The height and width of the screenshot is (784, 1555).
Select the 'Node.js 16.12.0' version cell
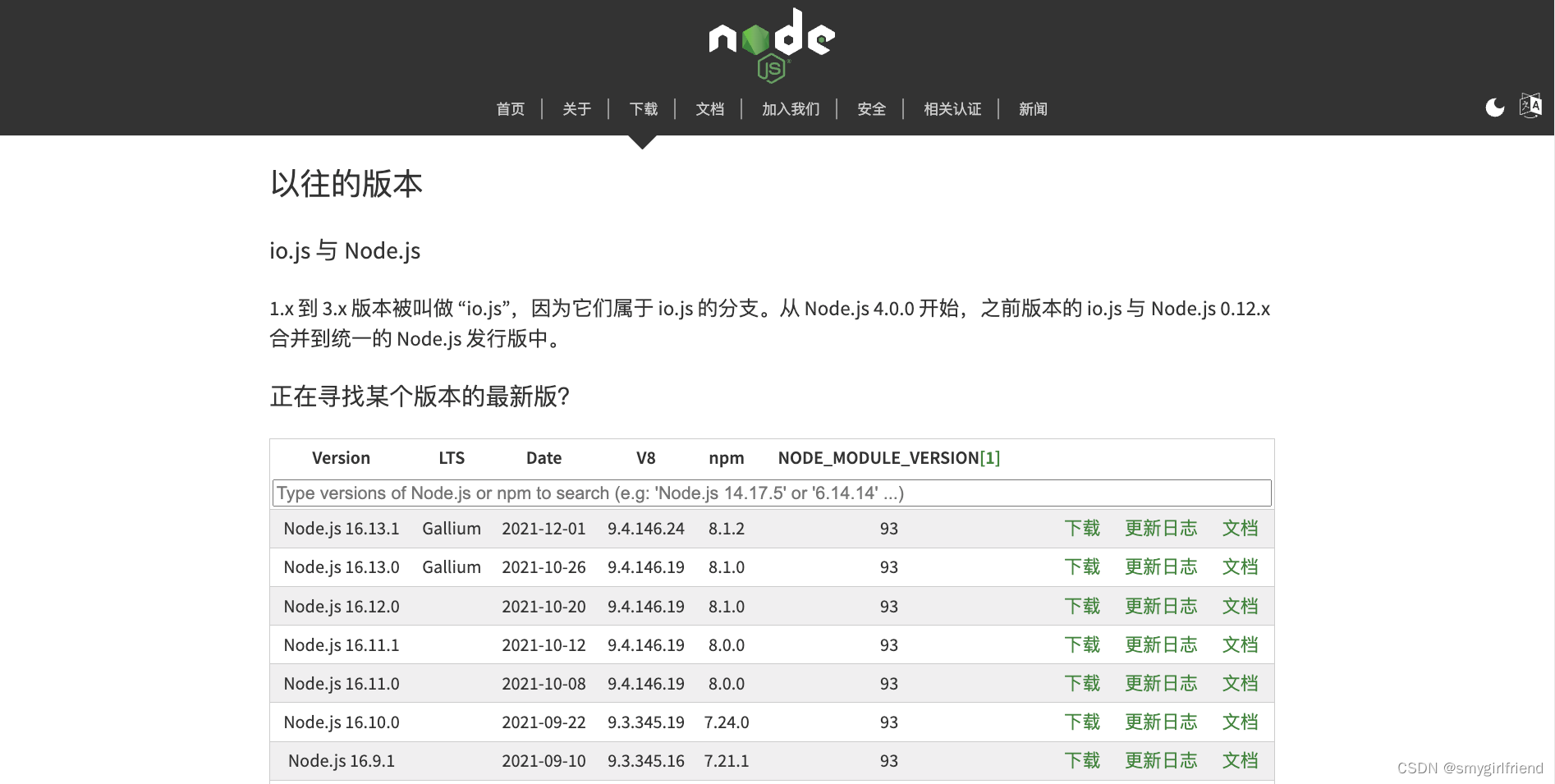click(342, 607)
